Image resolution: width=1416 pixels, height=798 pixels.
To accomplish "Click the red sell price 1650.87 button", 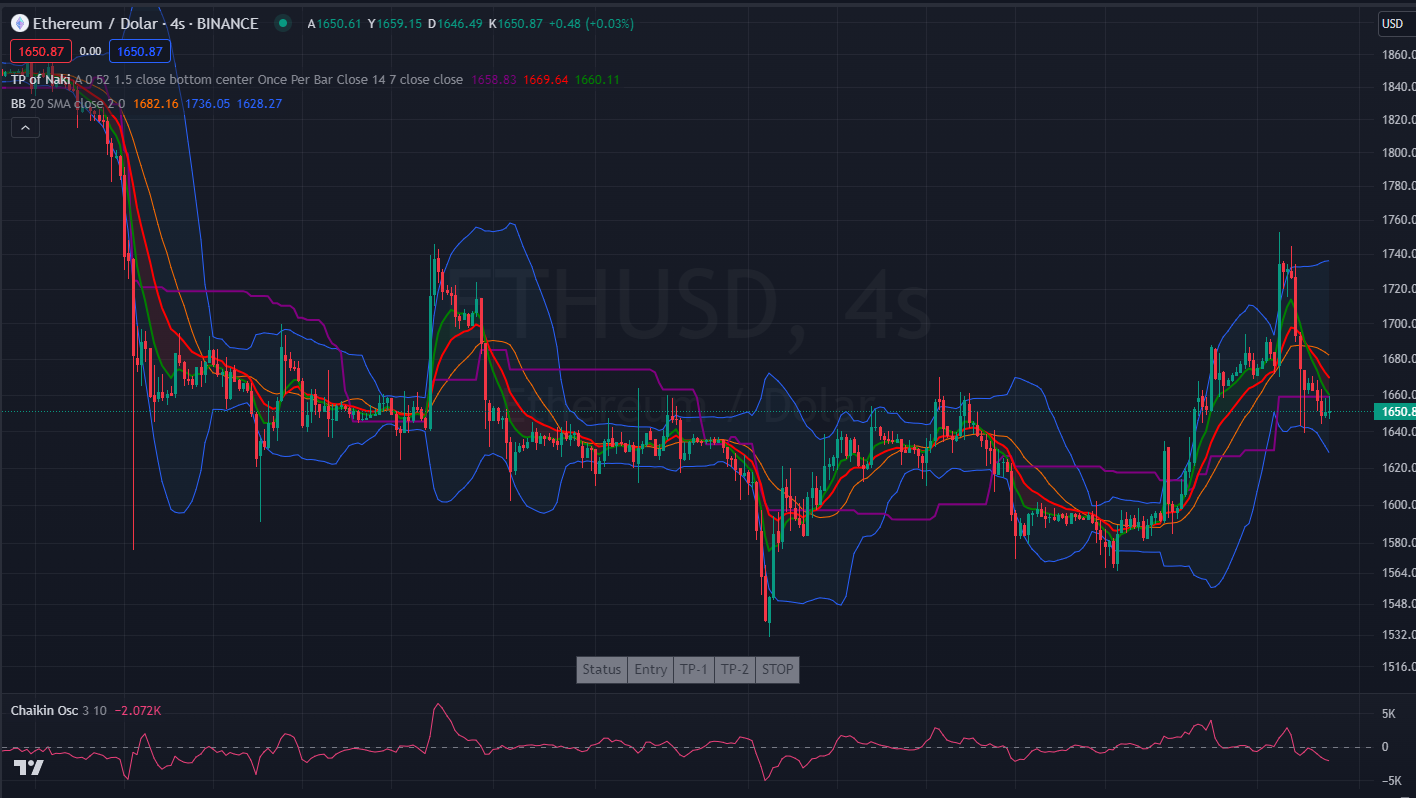I will click(x=41, y=51).
